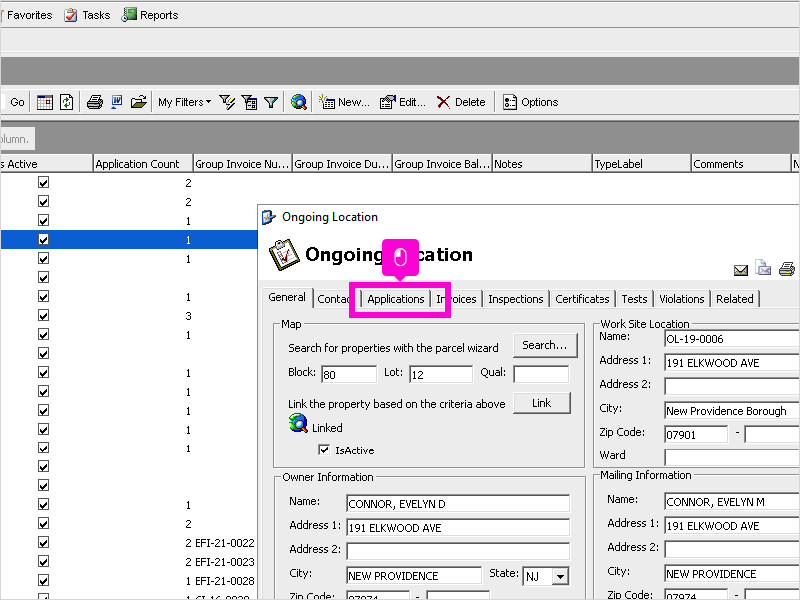Viewport: 800px width, 600px height.
Task: Click the green refresh page icon
Action: (x=67, y=102)
